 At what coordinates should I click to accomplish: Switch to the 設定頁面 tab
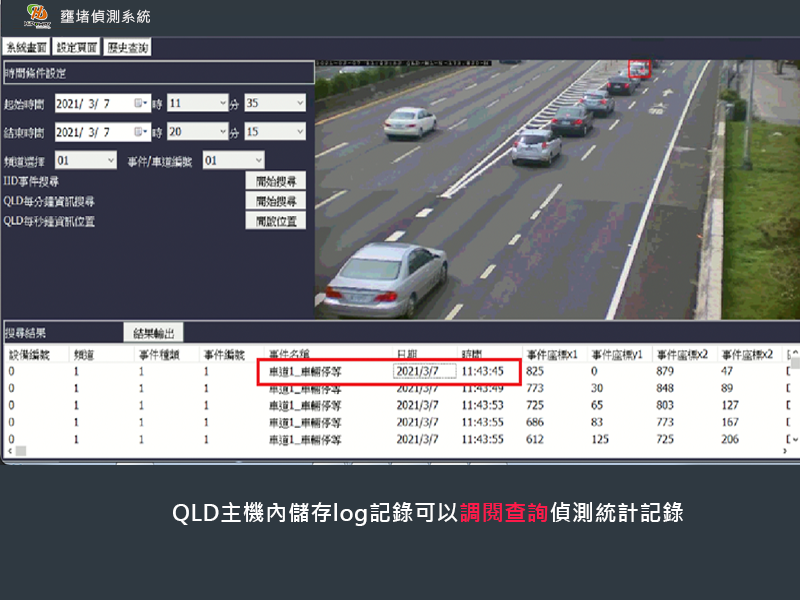77,47
